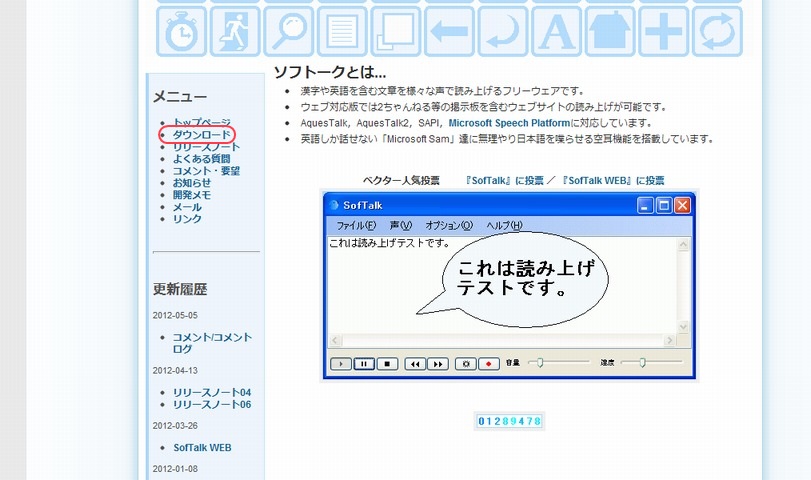811x480 pixels.
Task: Click the circular refresh arrows icon
Action: click(x=717, y=31)
